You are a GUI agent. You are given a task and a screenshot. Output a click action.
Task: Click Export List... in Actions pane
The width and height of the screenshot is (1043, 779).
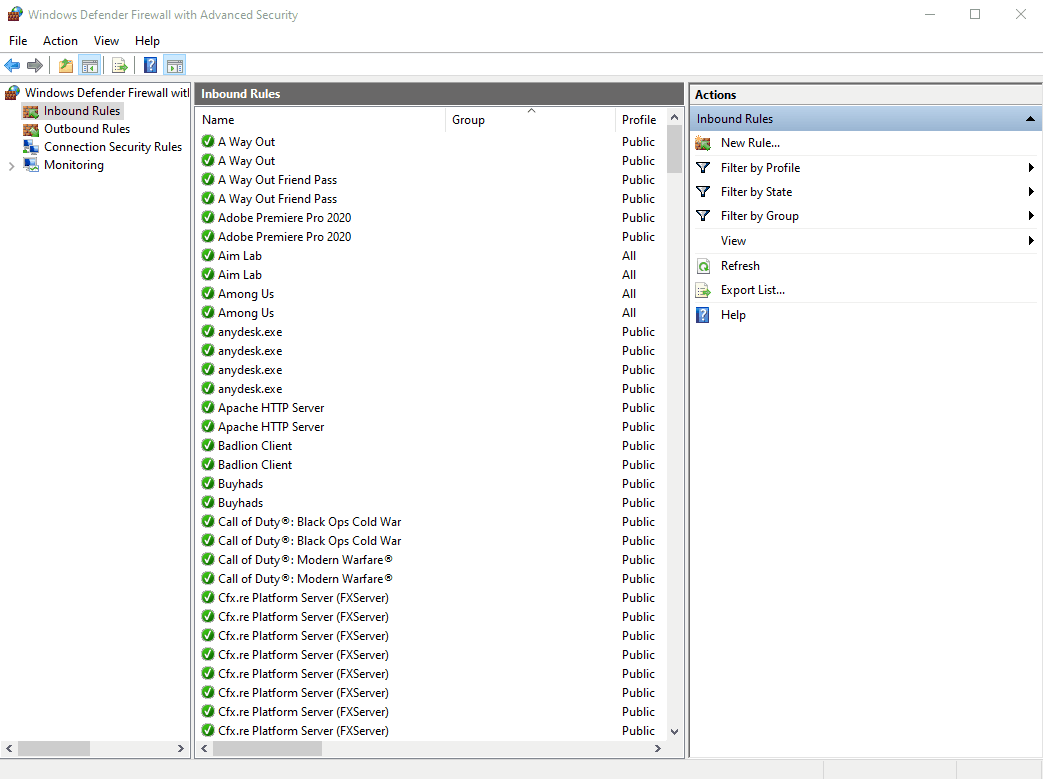coord(752,290)
